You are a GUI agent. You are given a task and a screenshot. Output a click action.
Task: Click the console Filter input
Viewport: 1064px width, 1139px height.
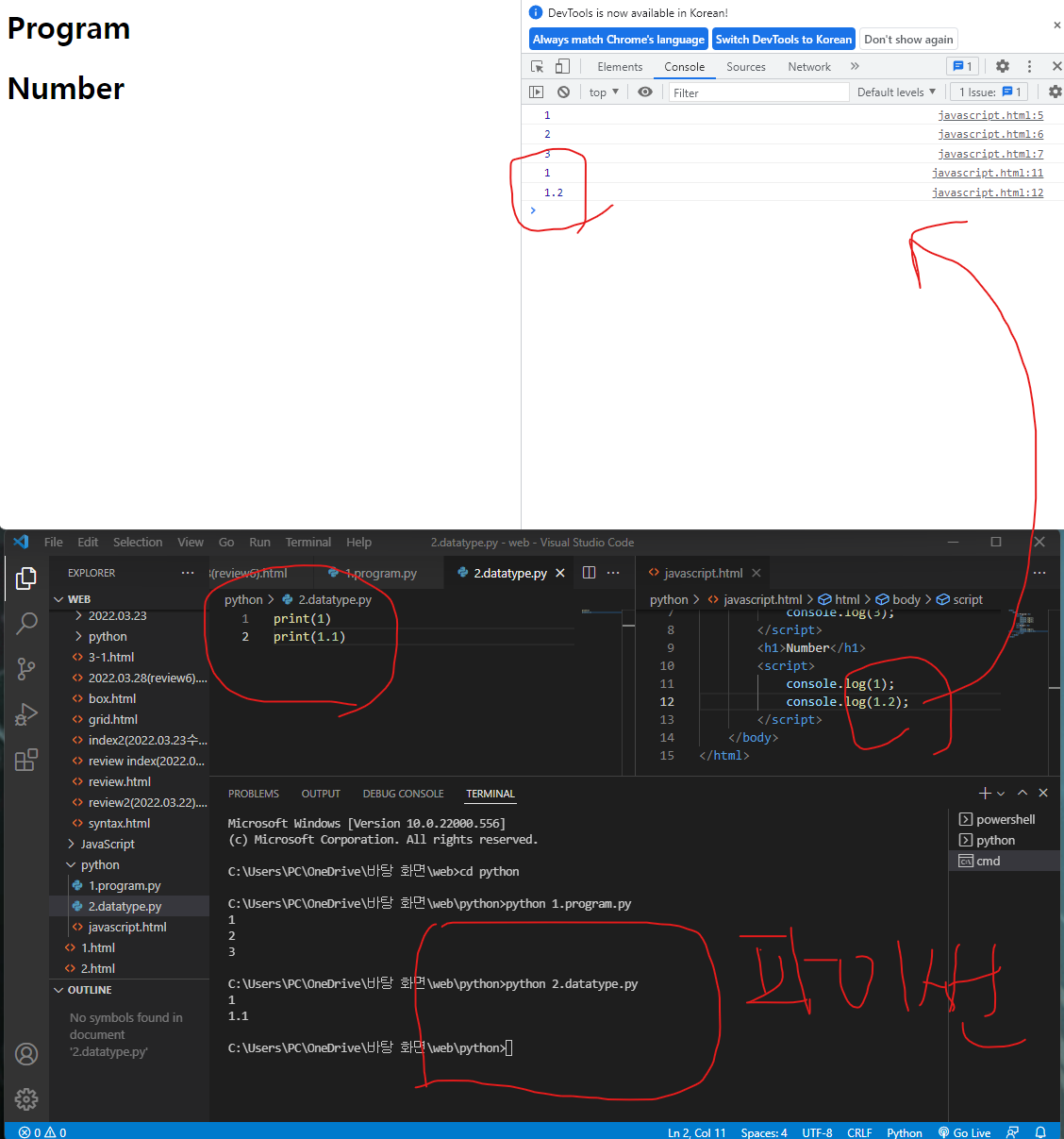pyautogui.click(x=759, y=92)
